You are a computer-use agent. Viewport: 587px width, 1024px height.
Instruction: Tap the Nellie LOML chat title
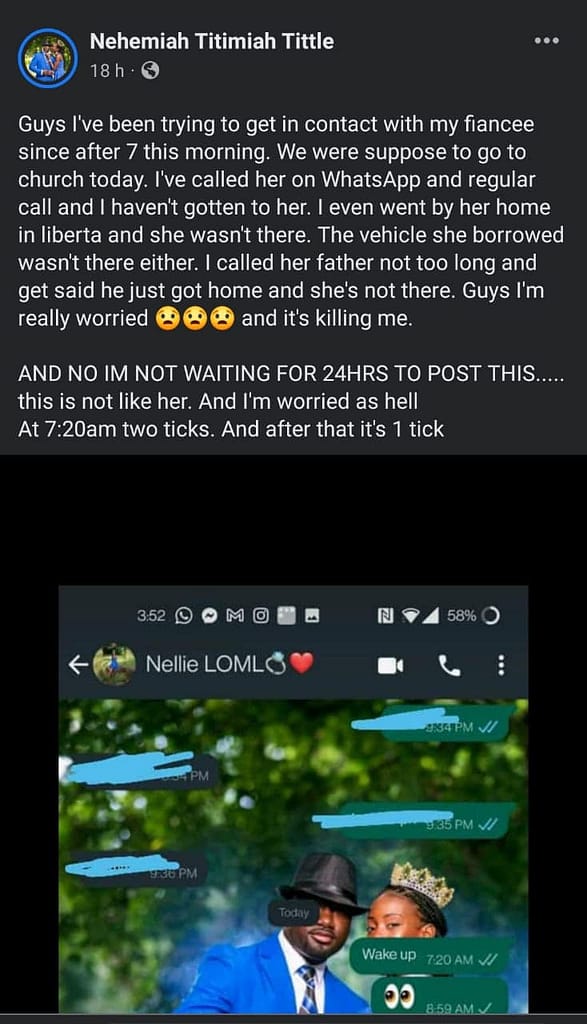[x=229, y=664]
